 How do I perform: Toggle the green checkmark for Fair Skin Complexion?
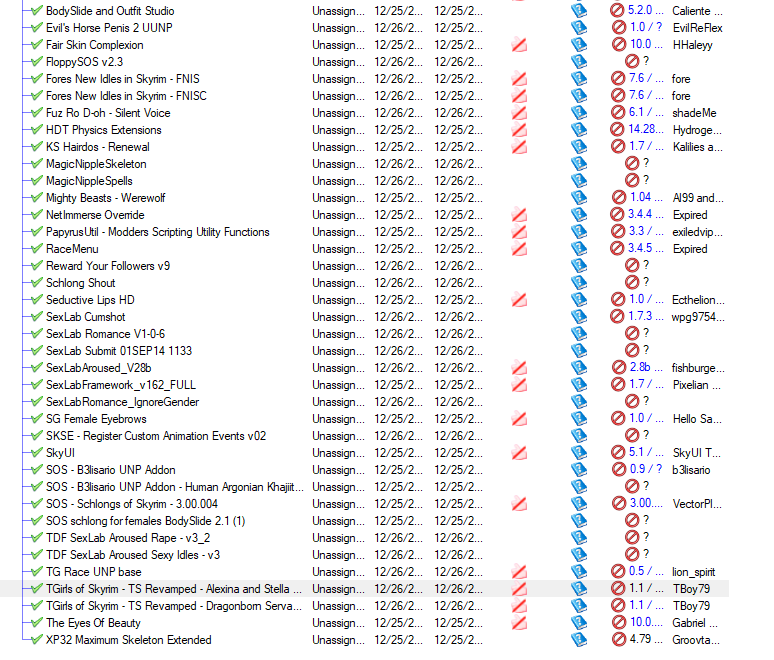36,44
